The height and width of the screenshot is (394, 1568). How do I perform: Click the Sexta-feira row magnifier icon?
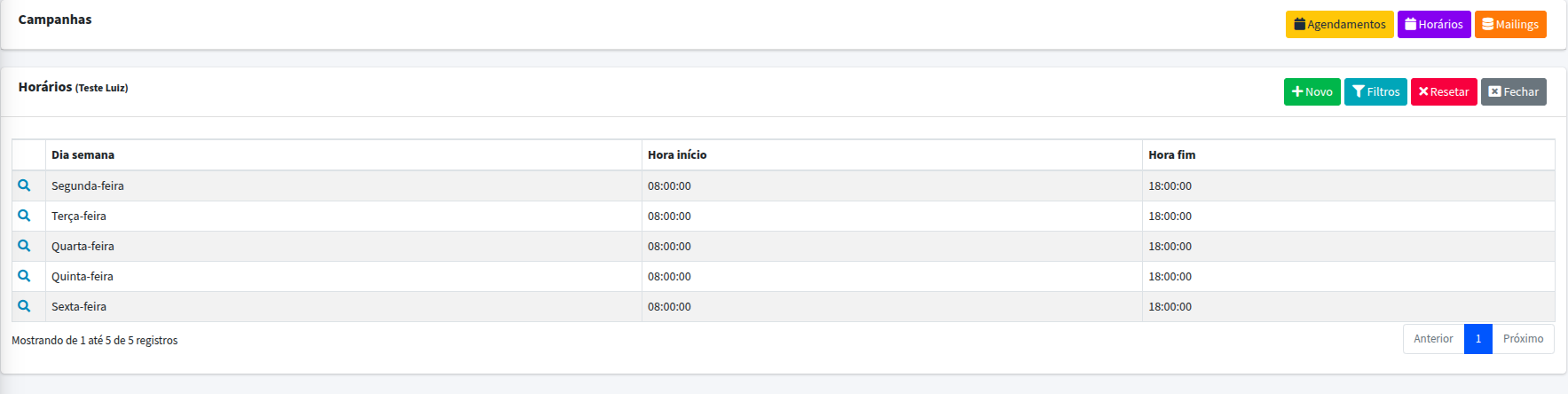pyautogui.click(x=24, y=306)
